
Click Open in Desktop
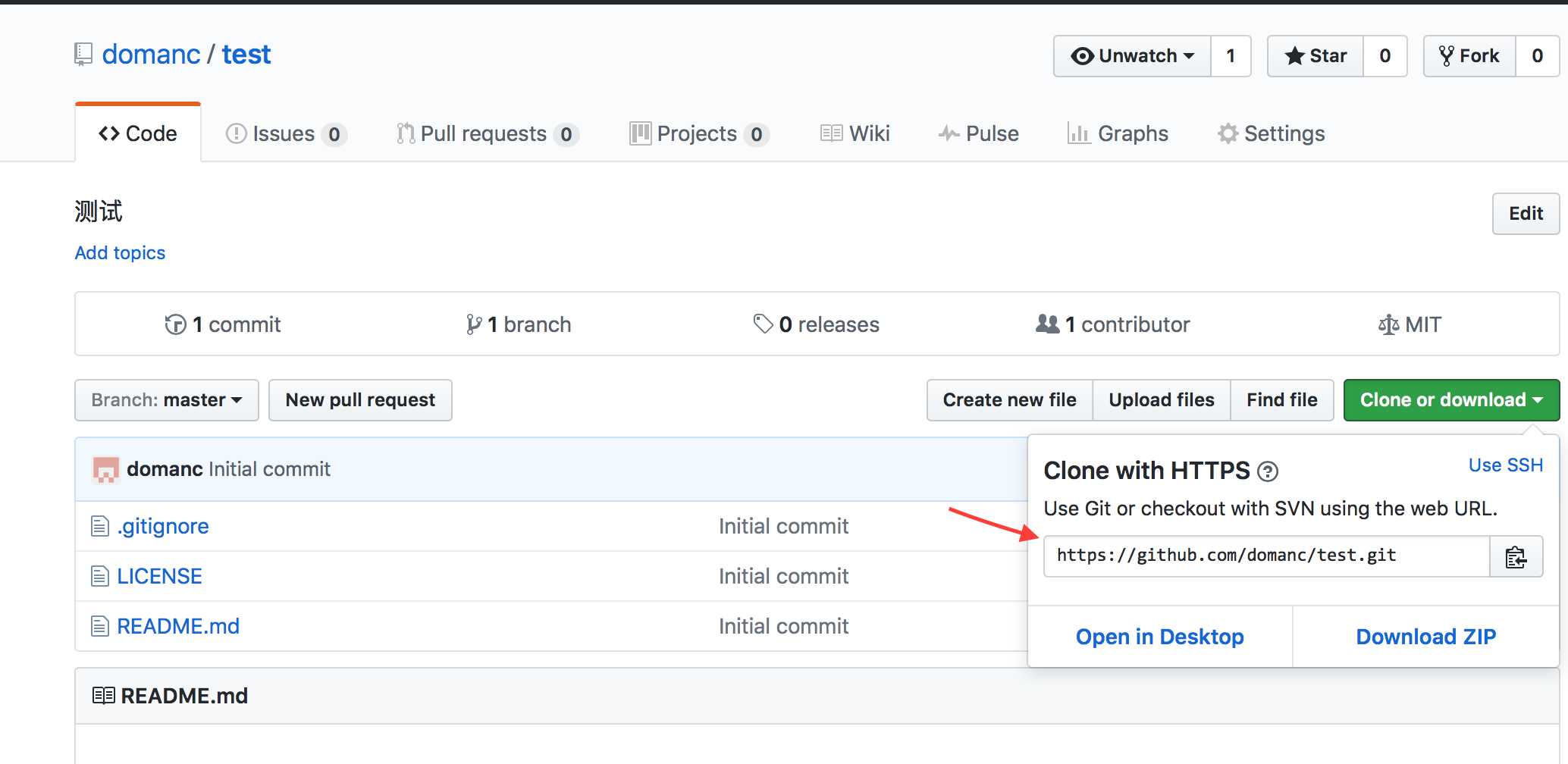click(x=1160, y=637)
